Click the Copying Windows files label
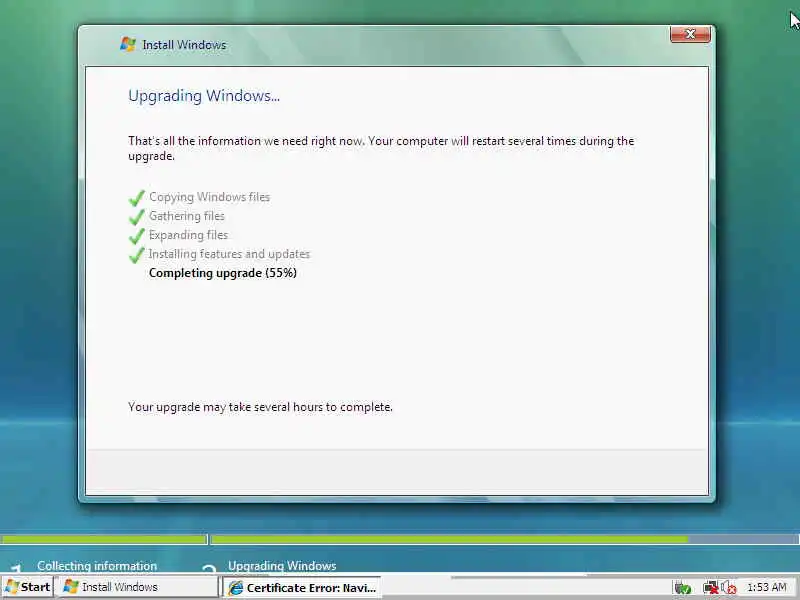The height and width of the screenshot is (600, 800). (209, 197)
